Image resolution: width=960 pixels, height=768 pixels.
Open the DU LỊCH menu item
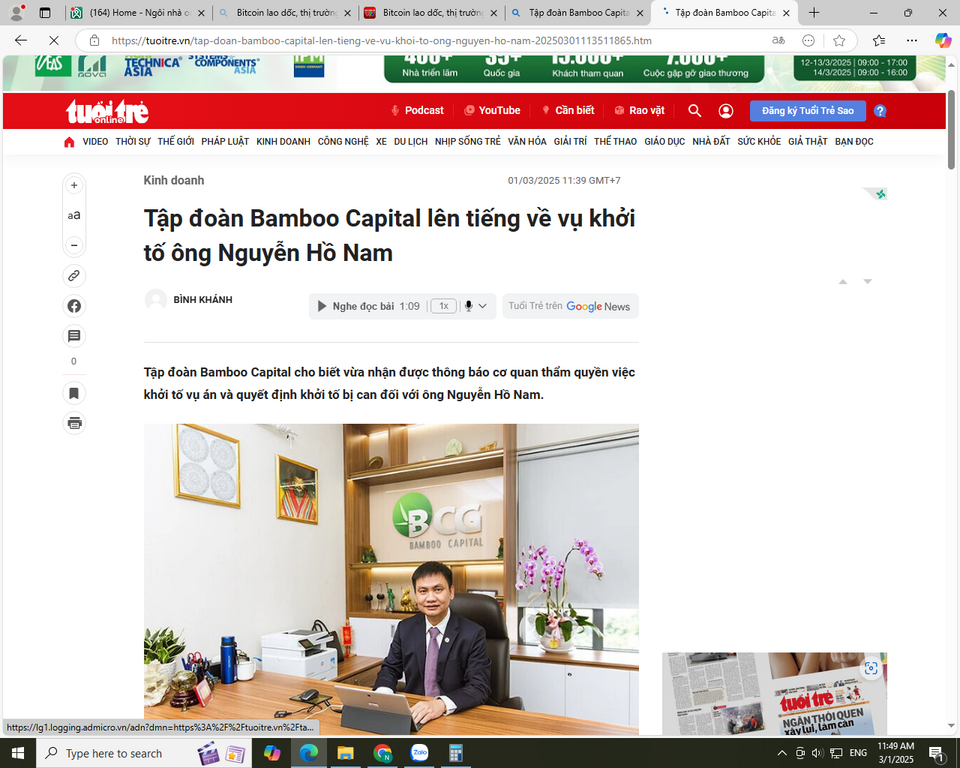click(x=411, y=142)
